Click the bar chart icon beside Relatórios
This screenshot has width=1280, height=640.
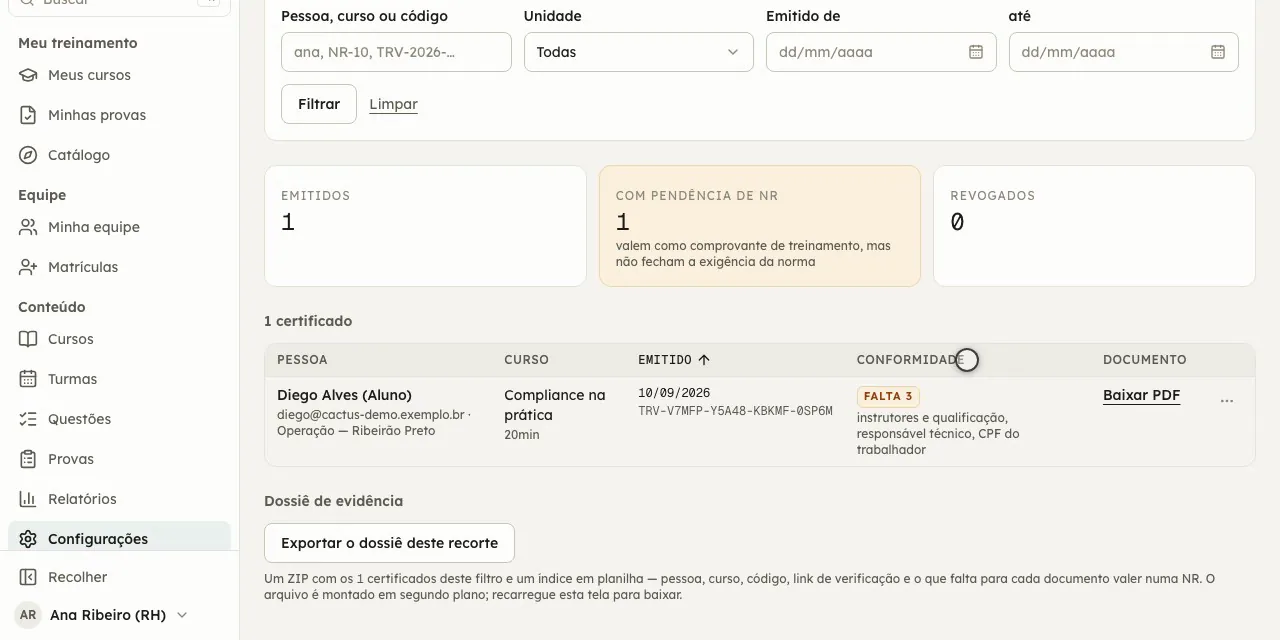click(28, 499)
